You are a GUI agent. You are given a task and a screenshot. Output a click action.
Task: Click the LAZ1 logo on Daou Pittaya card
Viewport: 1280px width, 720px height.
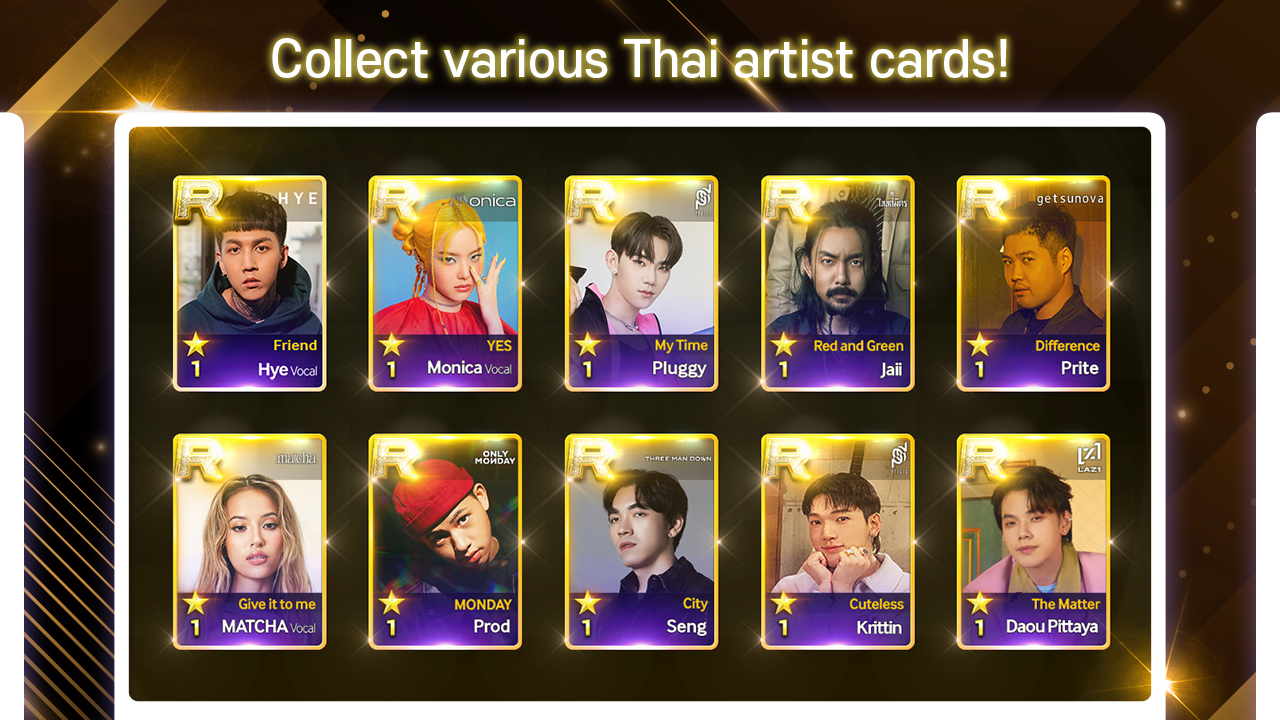[x=1089, y=458]
